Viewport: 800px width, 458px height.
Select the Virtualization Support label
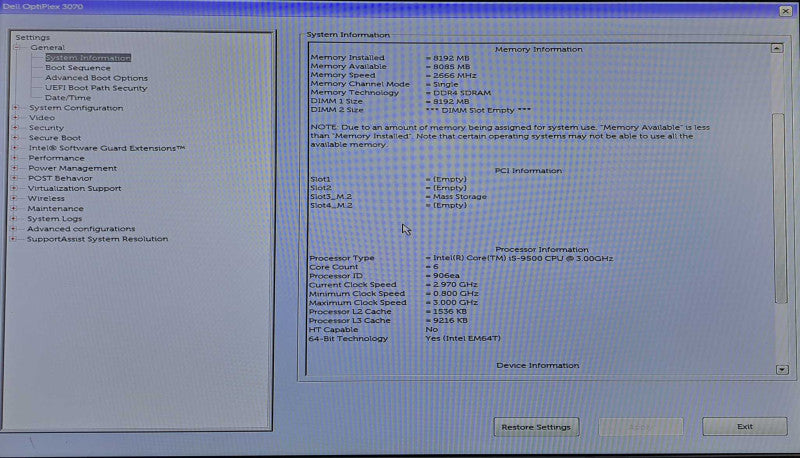click(74, 188)
